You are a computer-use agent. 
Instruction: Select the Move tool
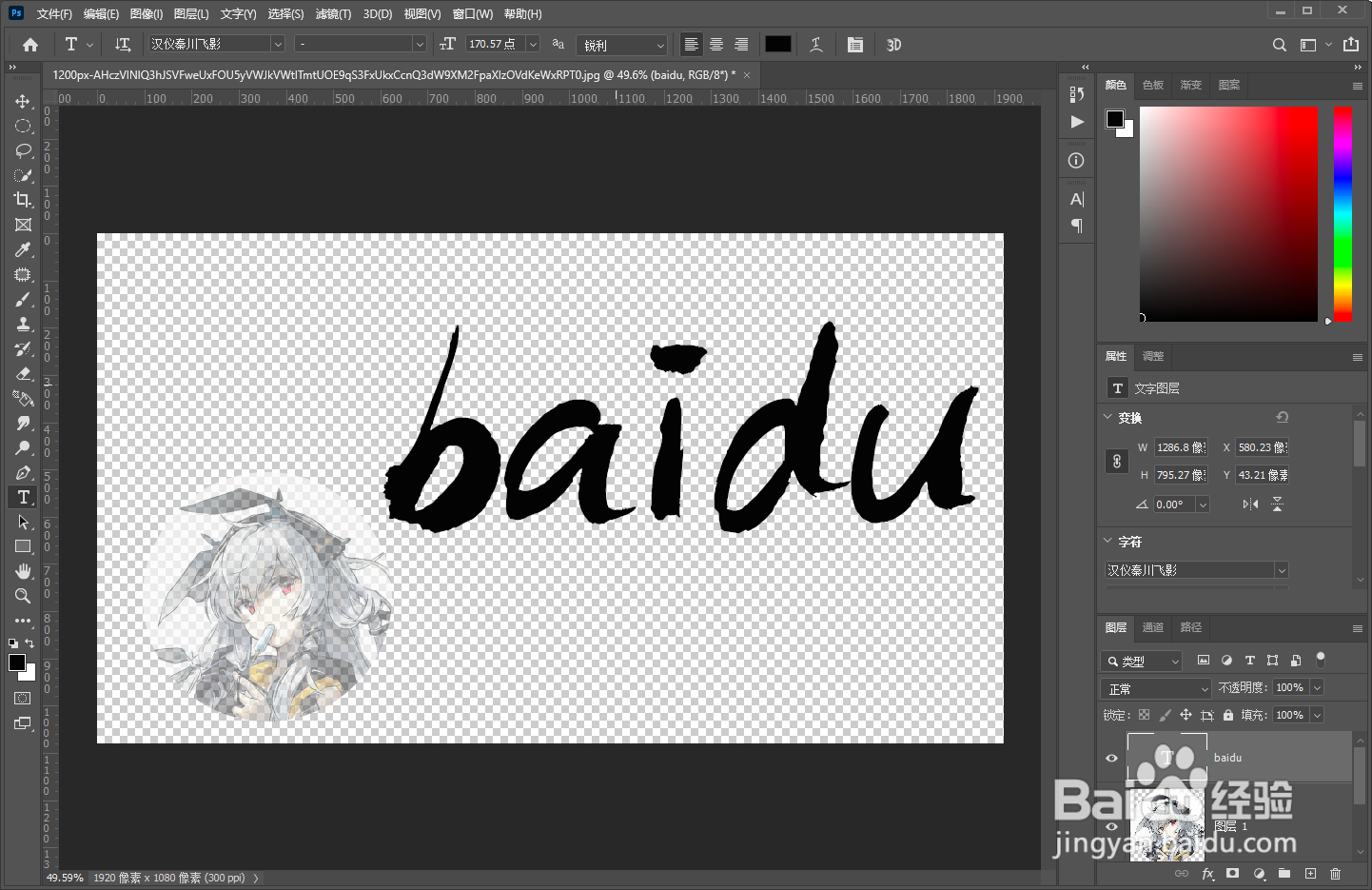pos(23,101)
